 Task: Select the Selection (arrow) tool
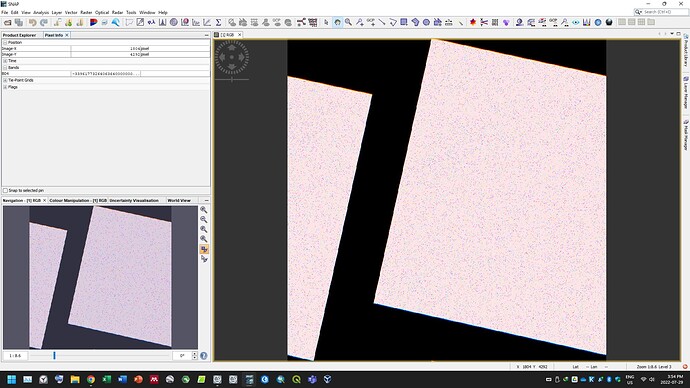click(326, 22)
